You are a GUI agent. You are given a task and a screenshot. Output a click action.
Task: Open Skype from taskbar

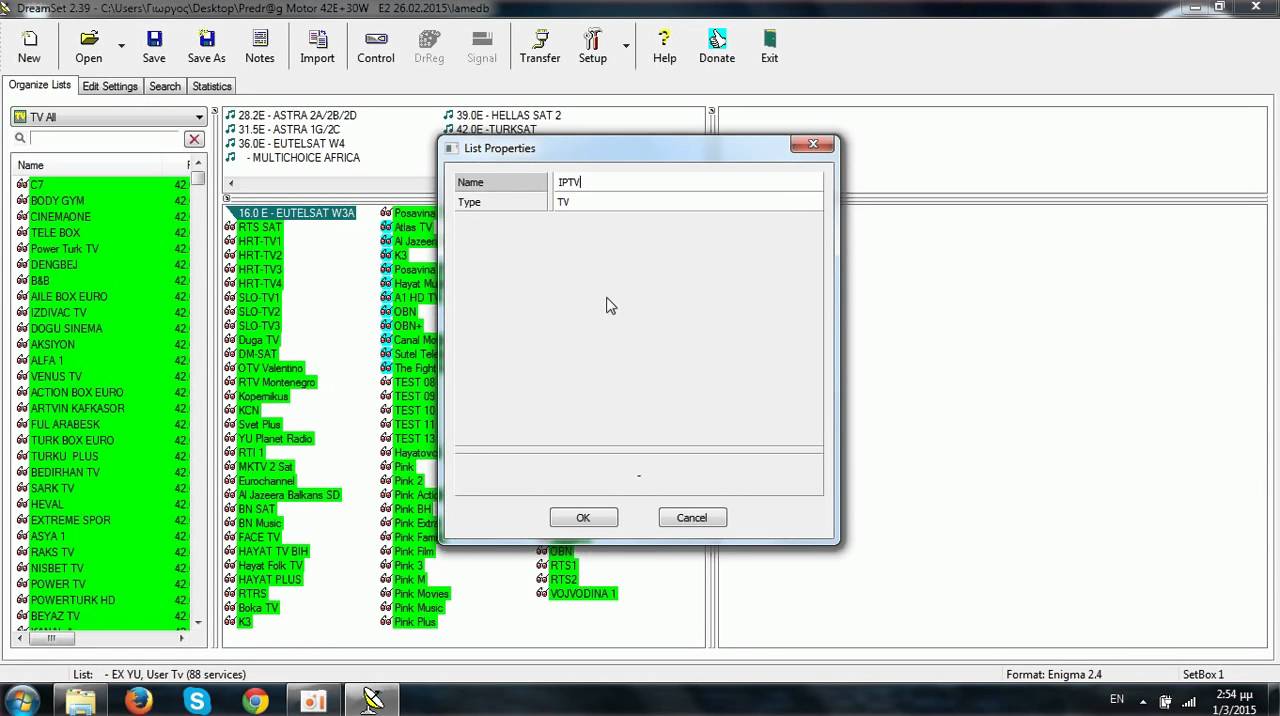coord(197,701)
